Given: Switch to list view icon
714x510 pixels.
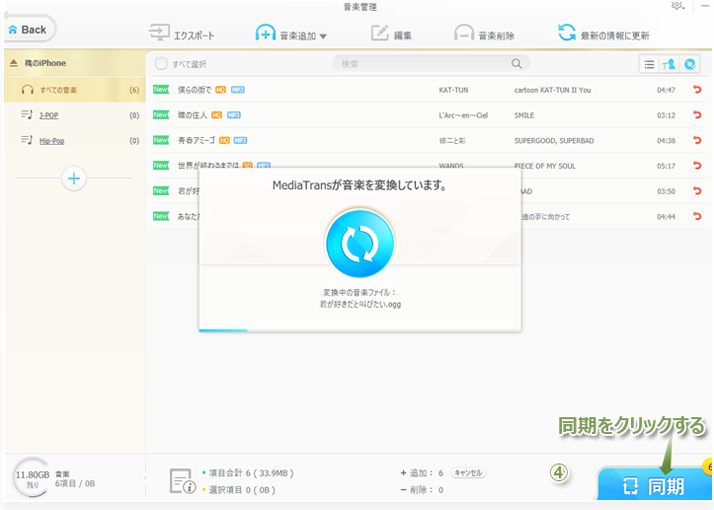Looking at the screenshot, I should pos(650,64).
